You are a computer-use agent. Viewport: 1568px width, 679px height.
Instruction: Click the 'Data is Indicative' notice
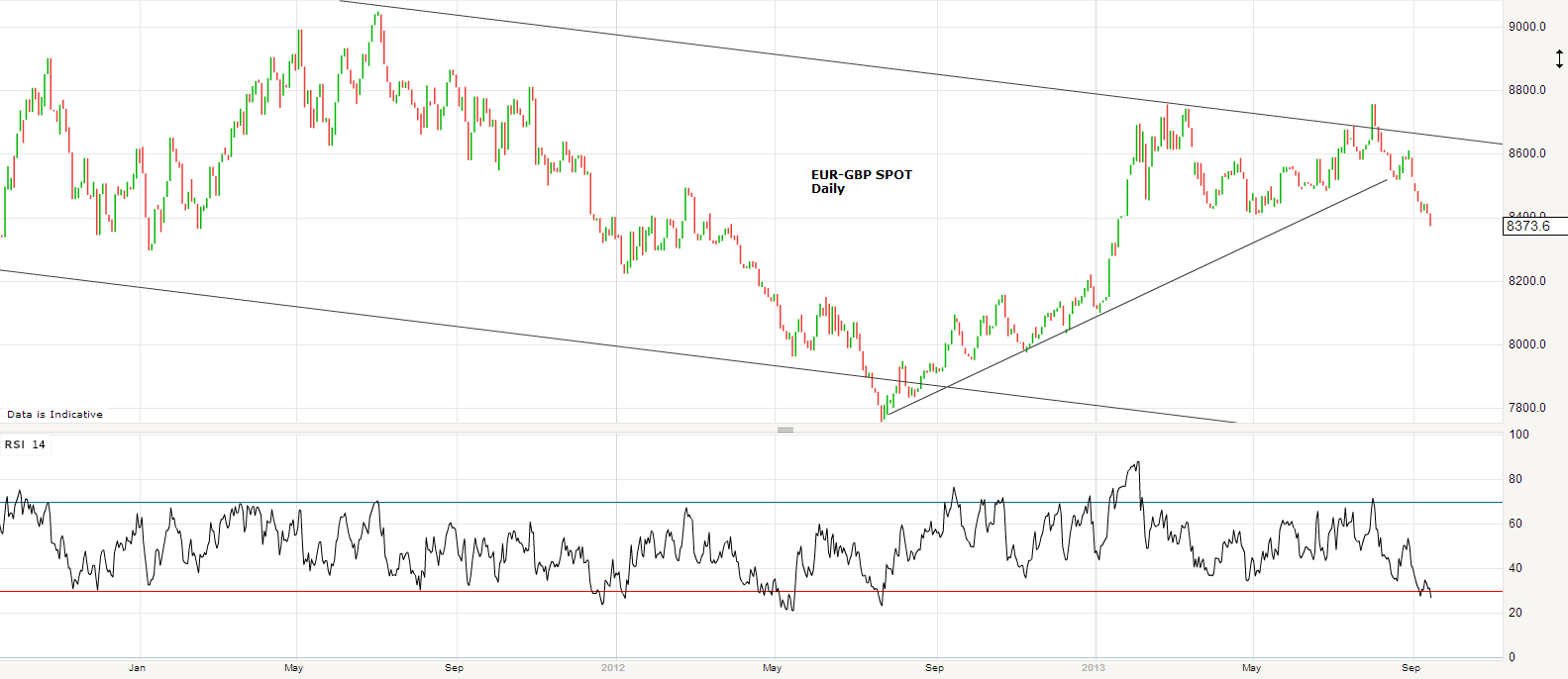point(54,415)
